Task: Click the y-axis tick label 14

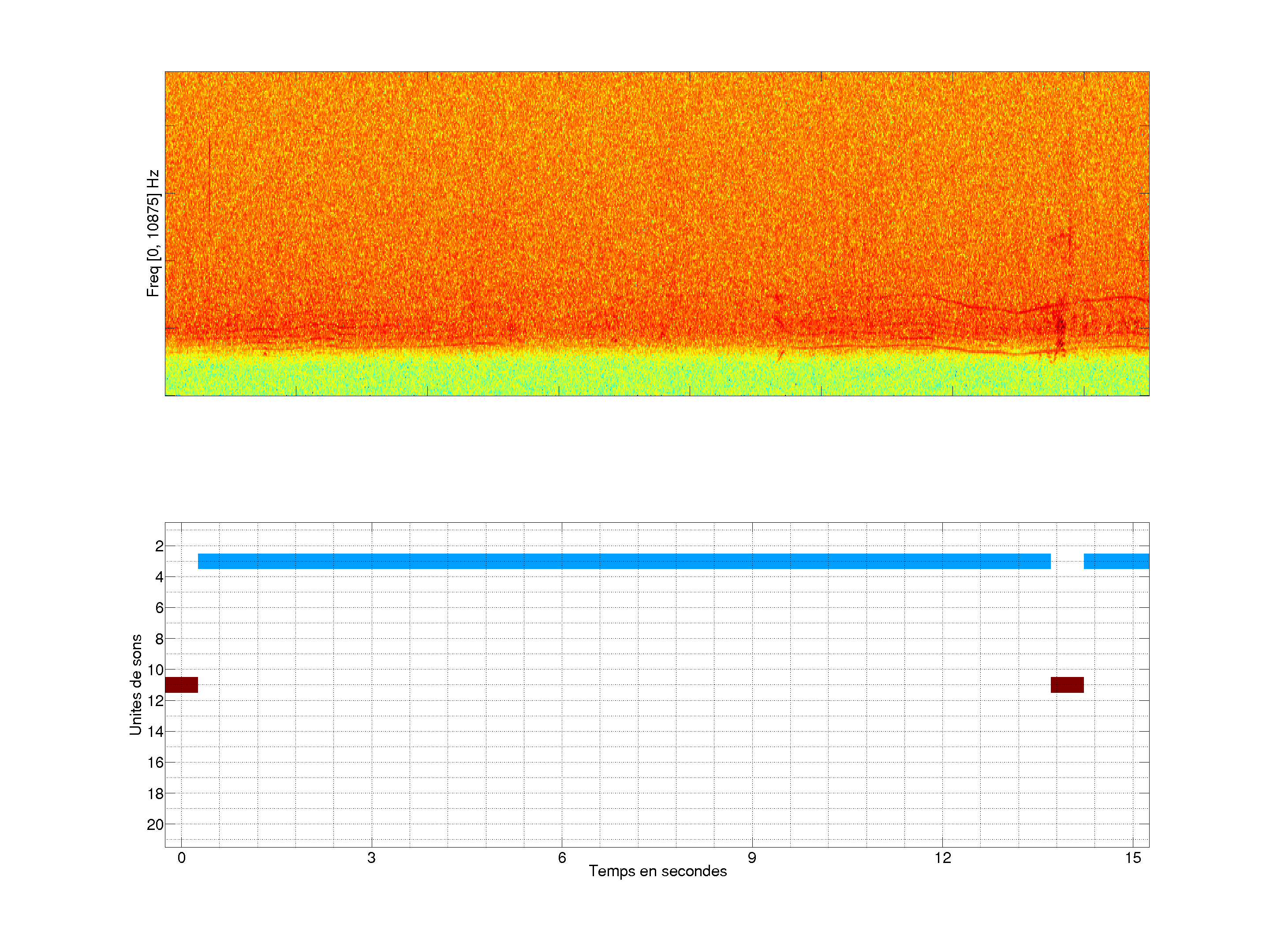Action: [155, 732]
